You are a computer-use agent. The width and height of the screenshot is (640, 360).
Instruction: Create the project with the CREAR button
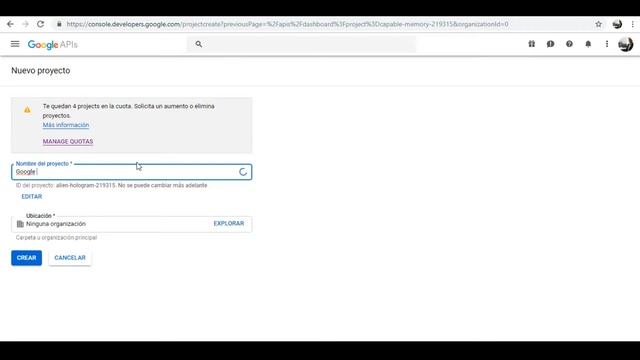[x=27, y=258]
